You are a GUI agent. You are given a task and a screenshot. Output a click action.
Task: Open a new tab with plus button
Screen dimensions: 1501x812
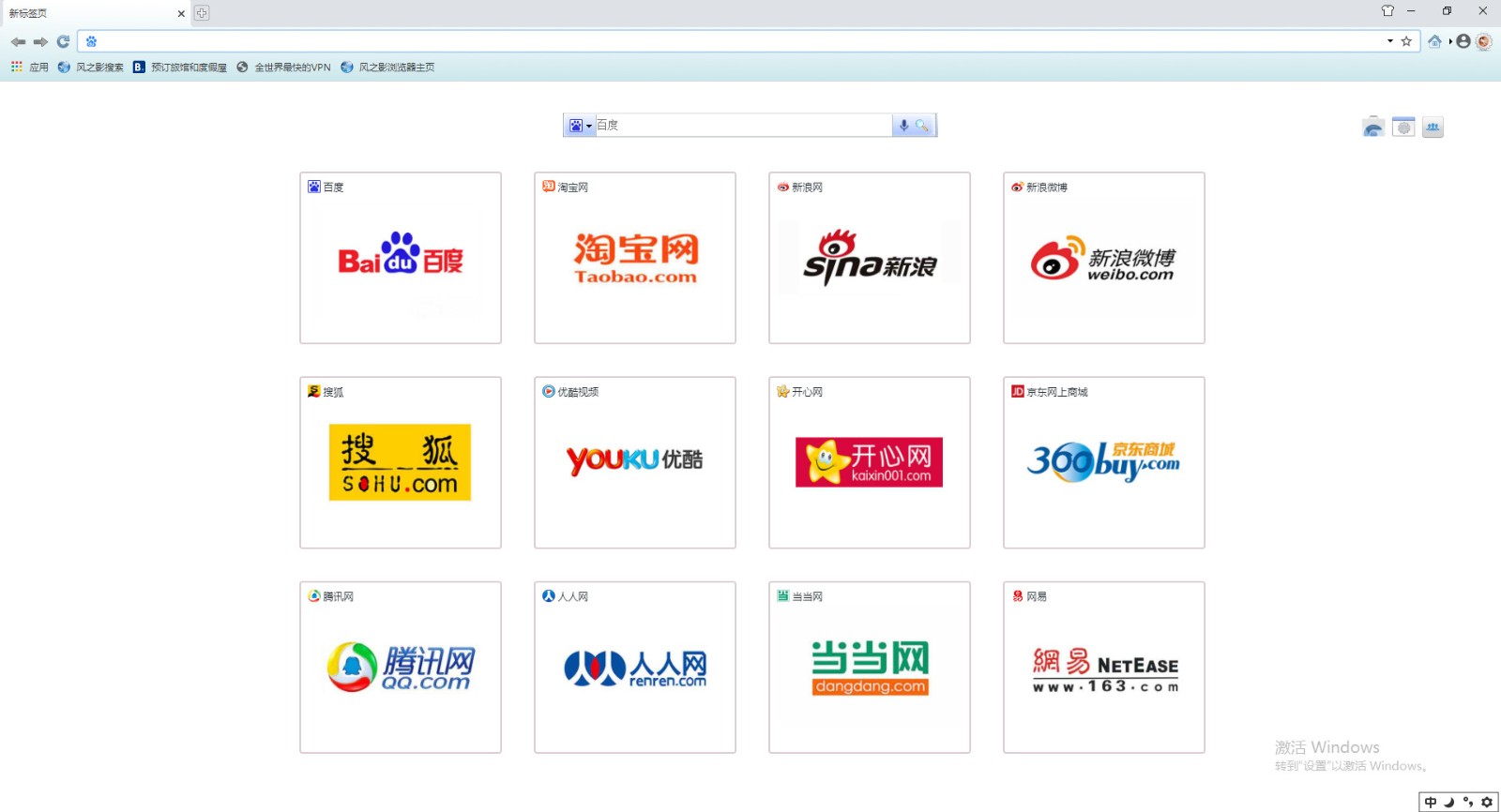click(x=202, y=13)
